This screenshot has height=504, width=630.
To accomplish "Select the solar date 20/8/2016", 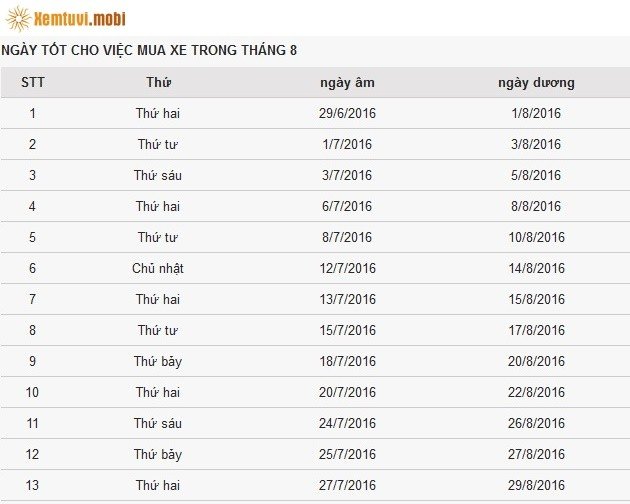I will (536, 361).
